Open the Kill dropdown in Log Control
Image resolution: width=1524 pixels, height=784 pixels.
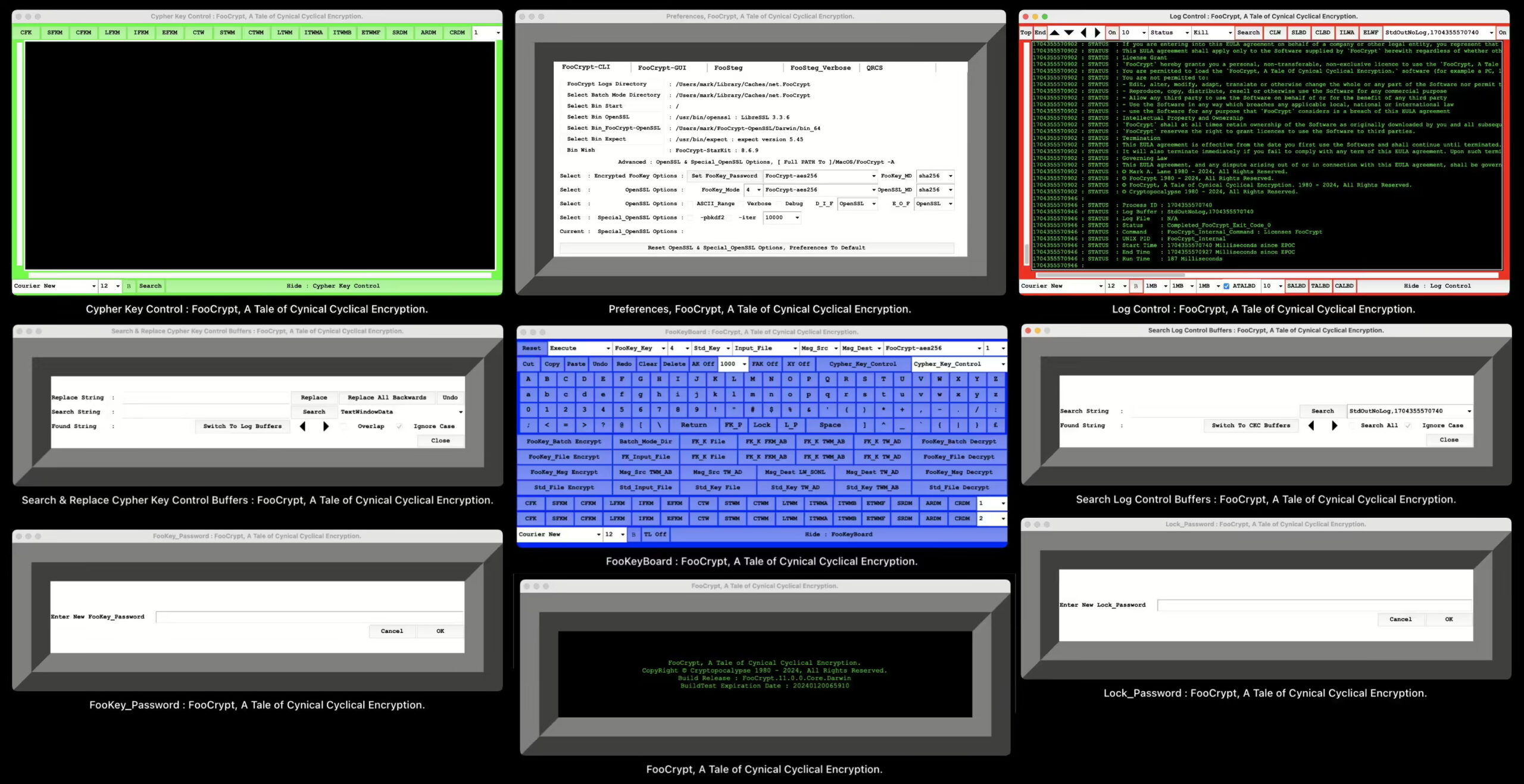[1230, 33]
